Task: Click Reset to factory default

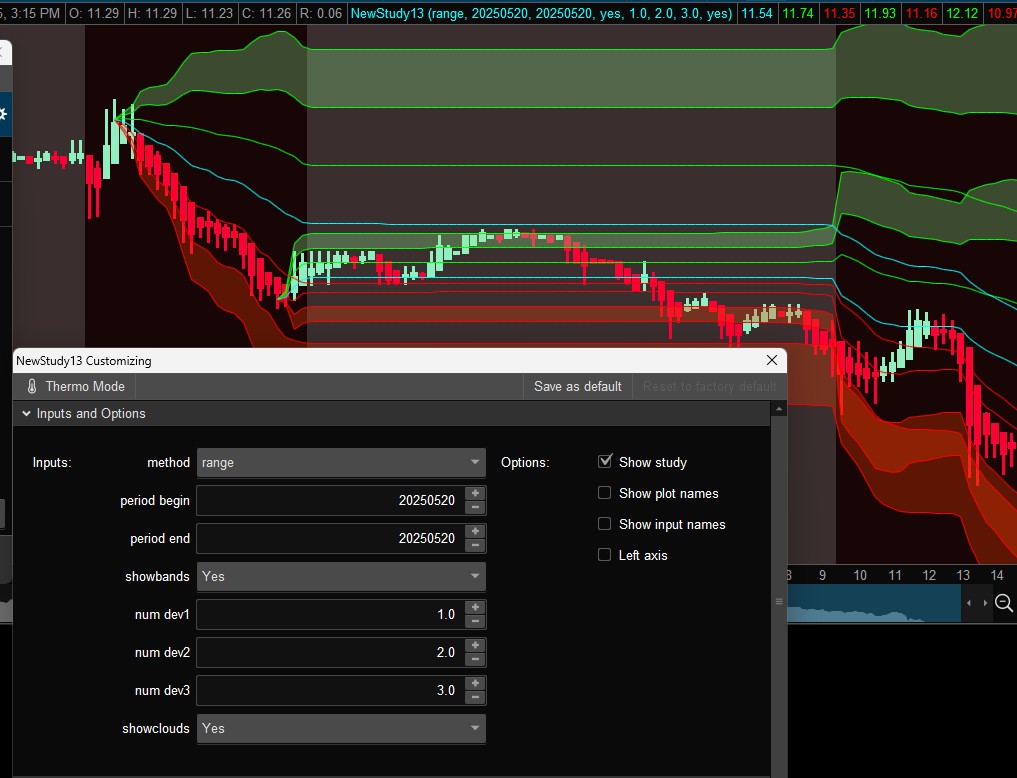Action: pyautogui.click(x=710, y=386)
